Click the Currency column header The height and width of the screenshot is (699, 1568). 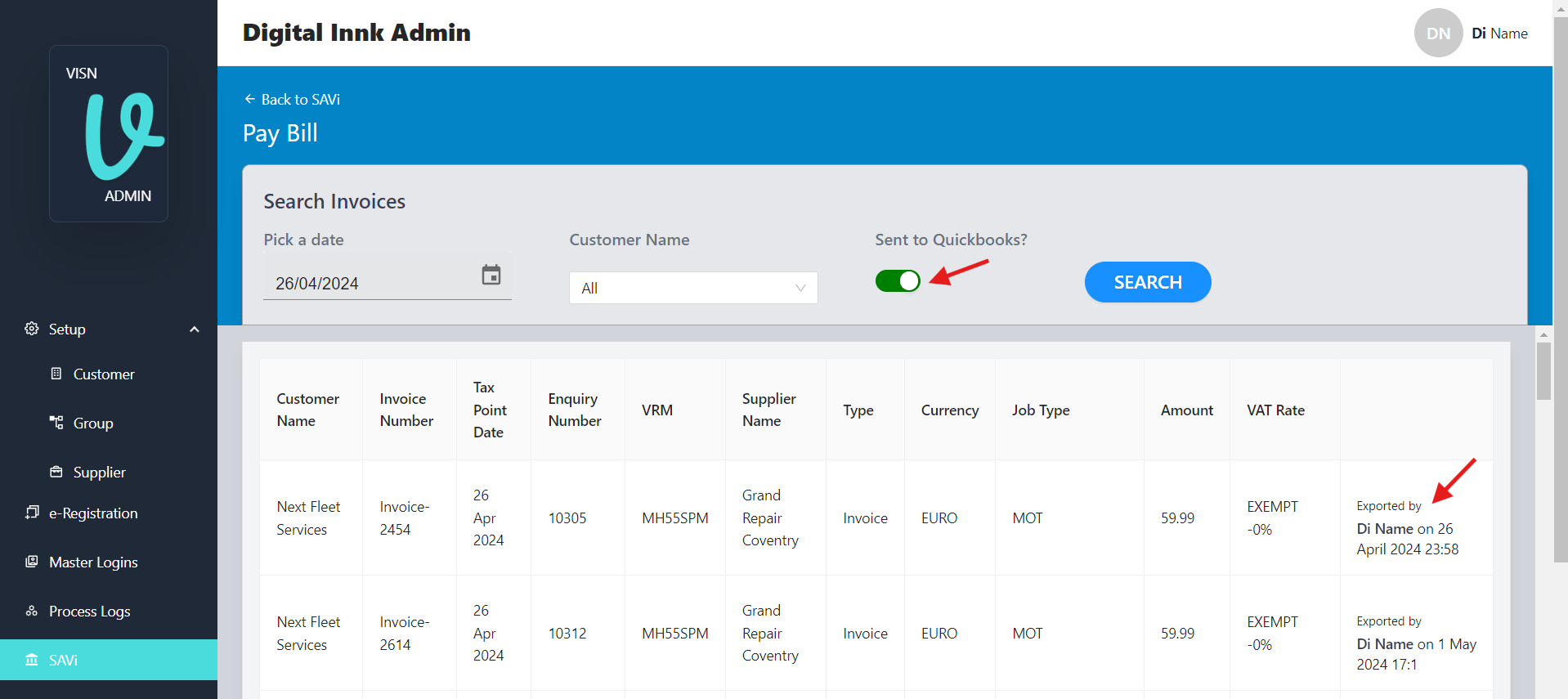click(950, 410)
